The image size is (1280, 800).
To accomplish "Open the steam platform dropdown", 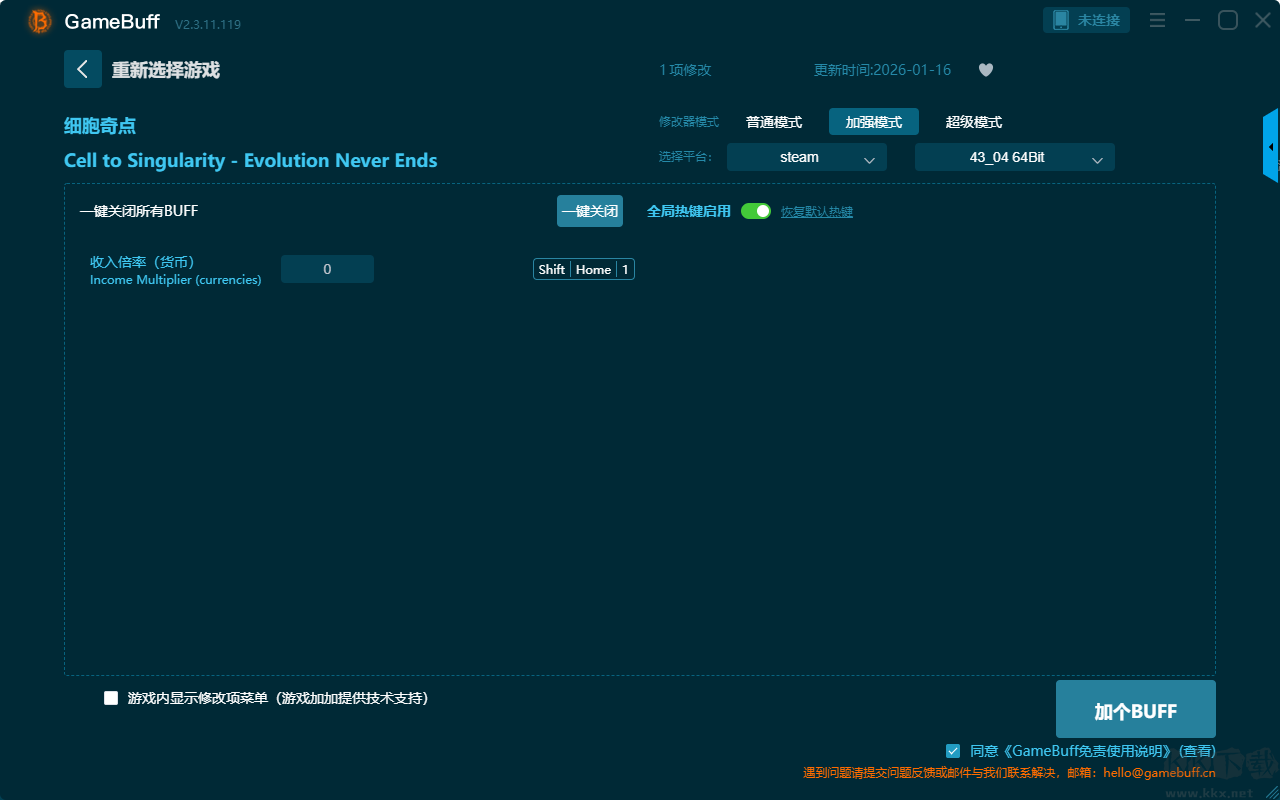I will pyautogui.click(x=806, y=157).
